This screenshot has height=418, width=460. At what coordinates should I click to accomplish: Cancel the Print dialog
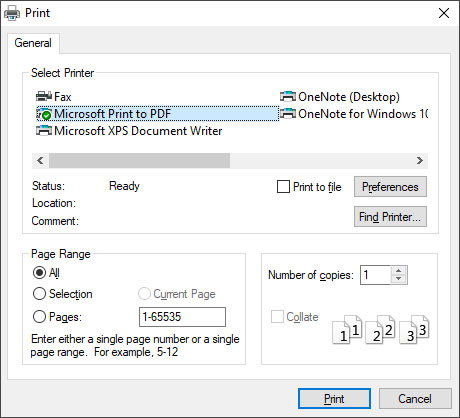tap(415, 399)
